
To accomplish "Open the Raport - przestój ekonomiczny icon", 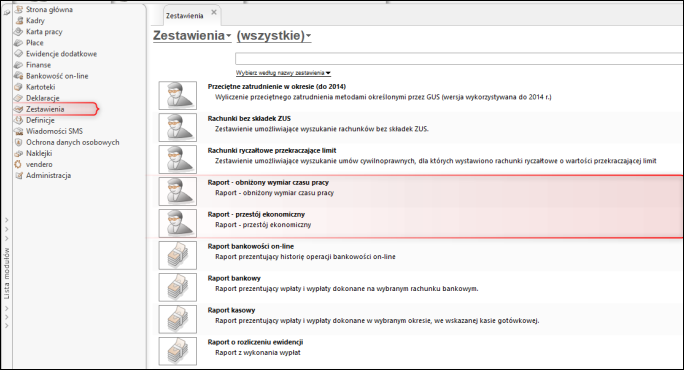I will [178, 223].
